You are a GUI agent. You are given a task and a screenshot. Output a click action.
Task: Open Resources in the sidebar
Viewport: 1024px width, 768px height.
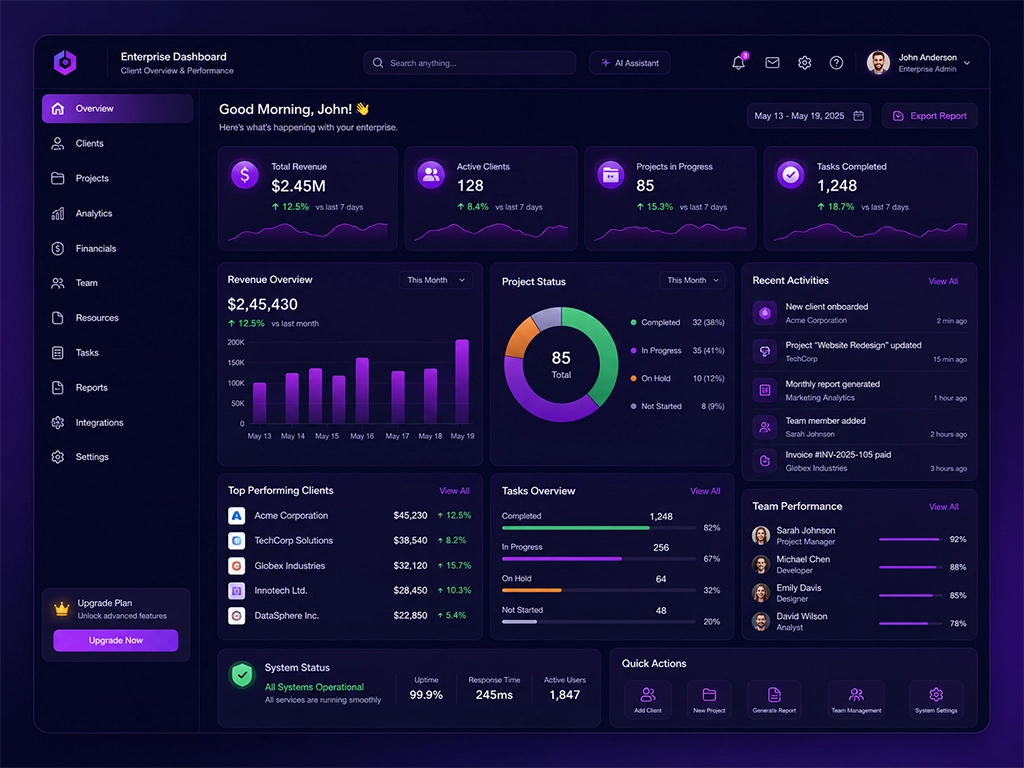click(118, 318)
